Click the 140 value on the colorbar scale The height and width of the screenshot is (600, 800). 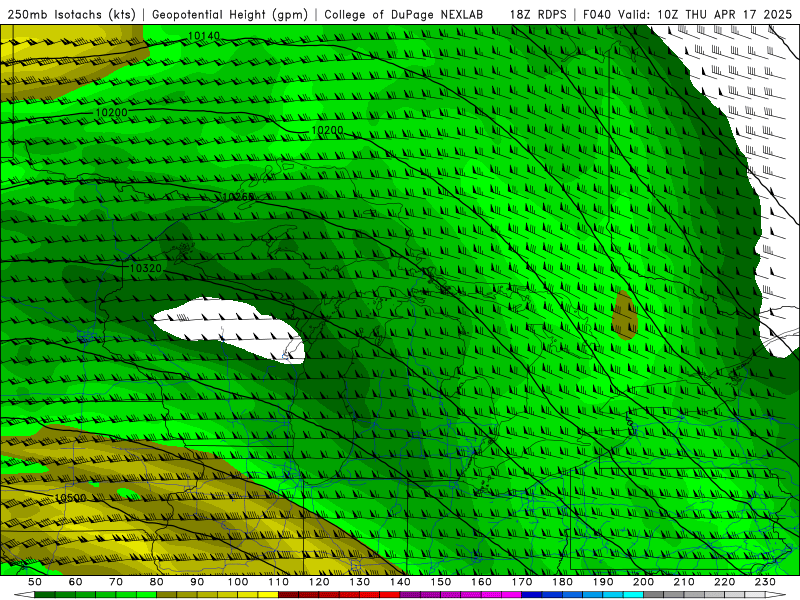point(400,582)
